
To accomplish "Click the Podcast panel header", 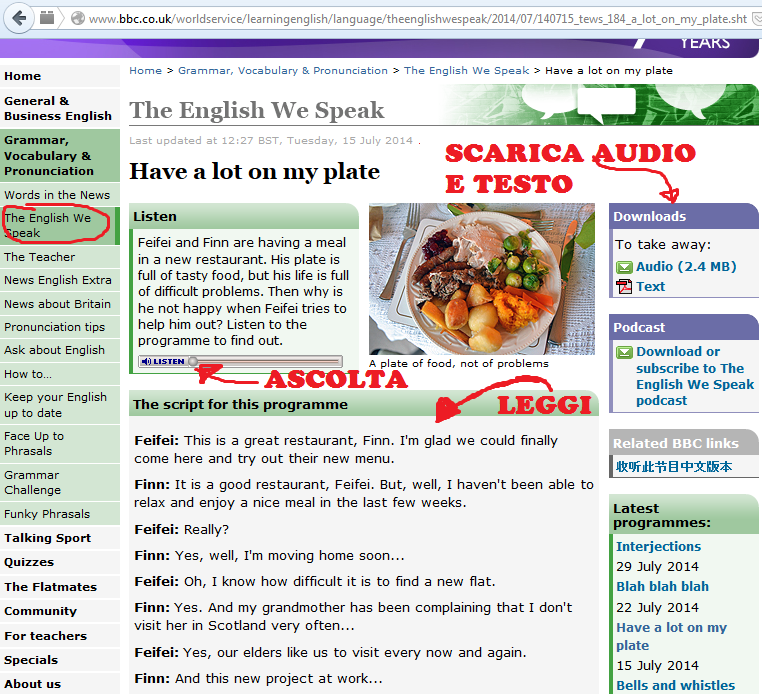I will point(684,327).
